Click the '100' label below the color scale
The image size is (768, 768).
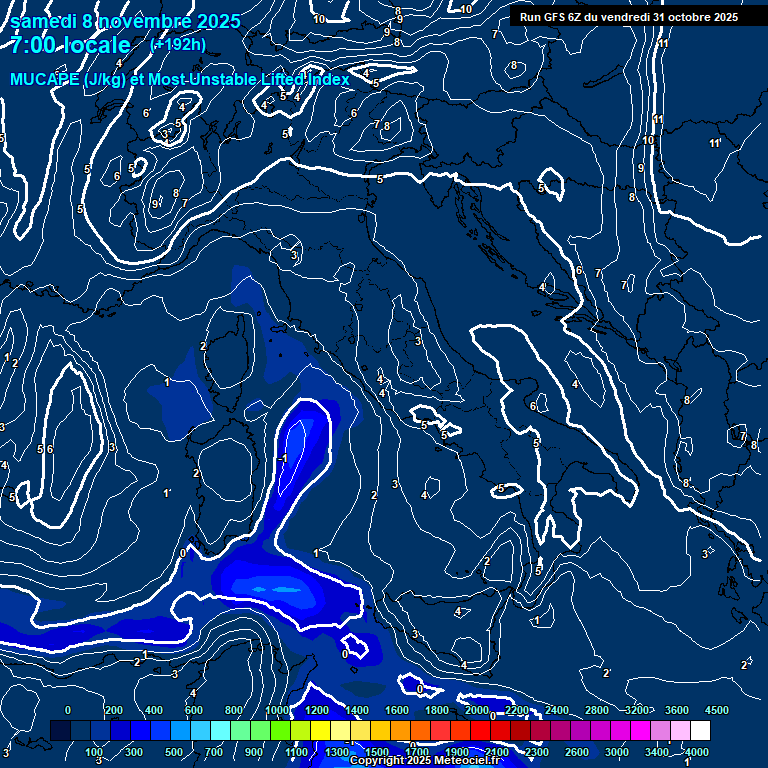pyautogui.click(x=94, y=752)
